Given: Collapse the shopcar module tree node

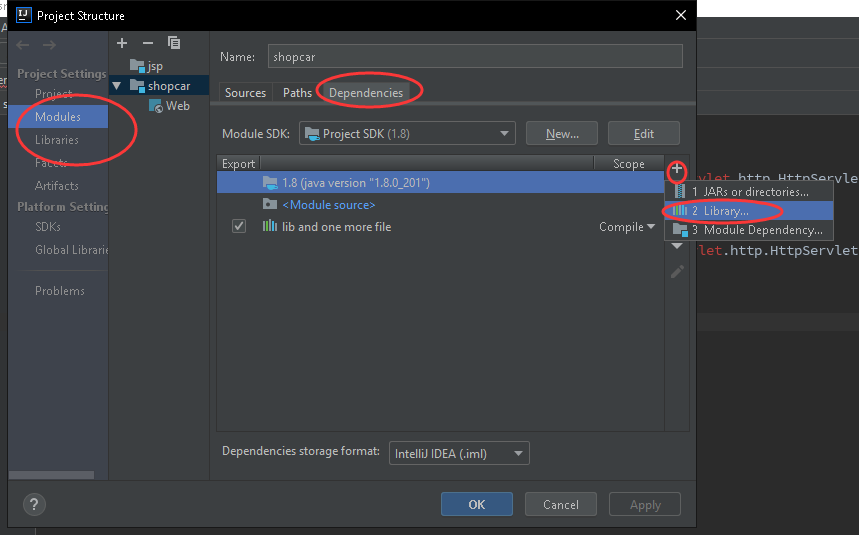Looking at the screenshot, I should click(x=117, y=86).
